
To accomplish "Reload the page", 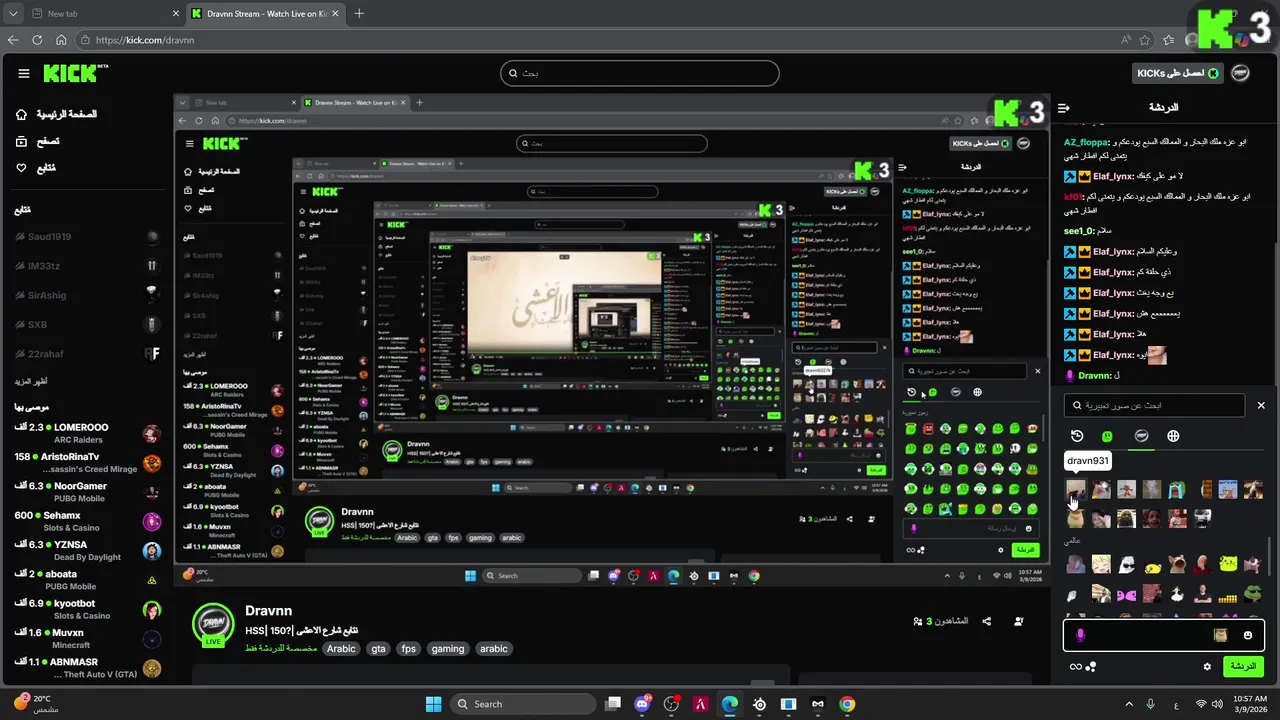I will (x=37, y=40).
